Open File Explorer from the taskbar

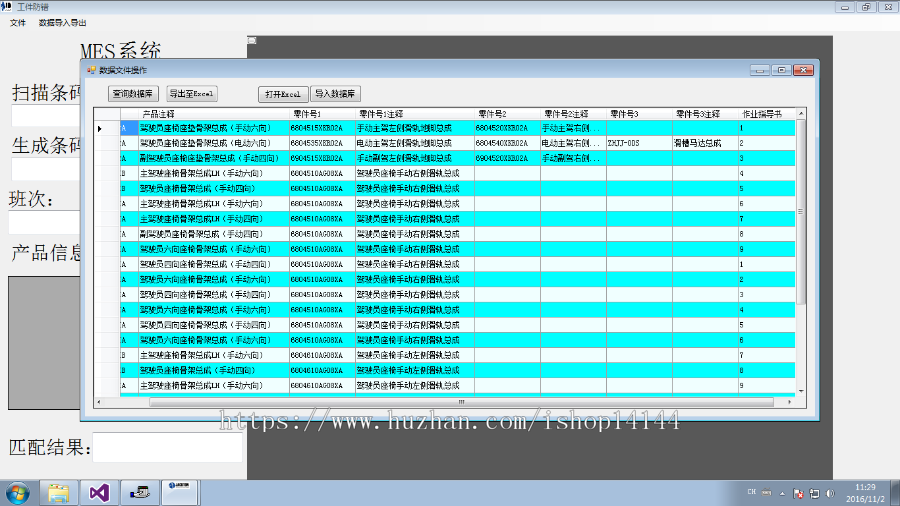pyautogui.click(x=59, y=492)
